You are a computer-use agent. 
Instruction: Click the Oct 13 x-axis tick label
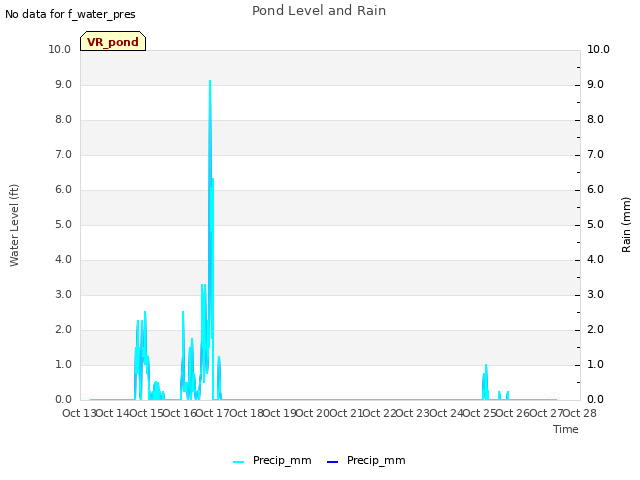(x=79, y=413)
